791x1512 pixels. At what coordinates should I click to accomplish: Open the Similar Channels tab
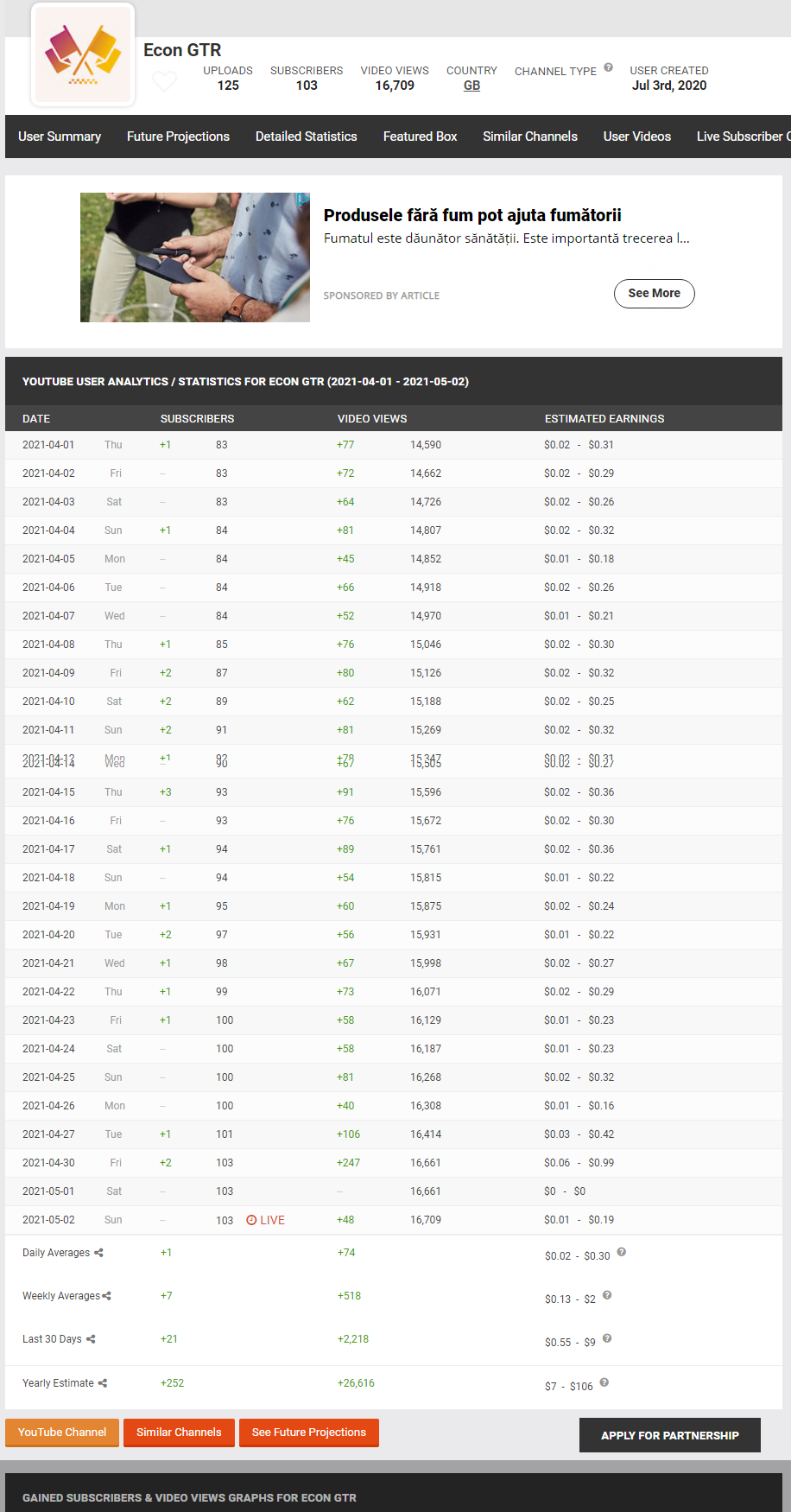(530, 137)
